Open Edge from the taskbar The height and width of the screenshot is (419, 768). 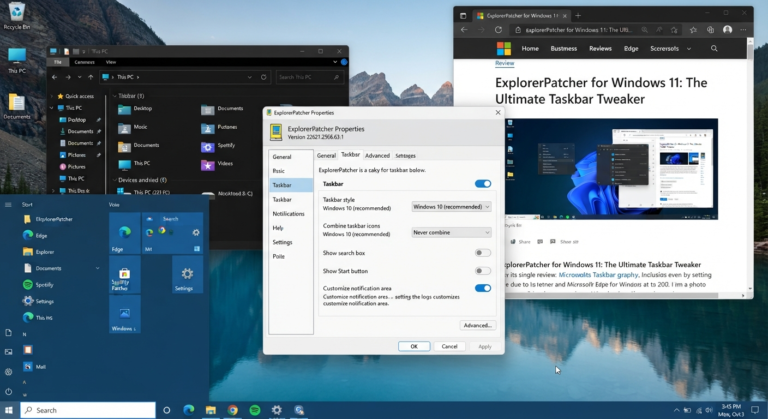(189, 410)
